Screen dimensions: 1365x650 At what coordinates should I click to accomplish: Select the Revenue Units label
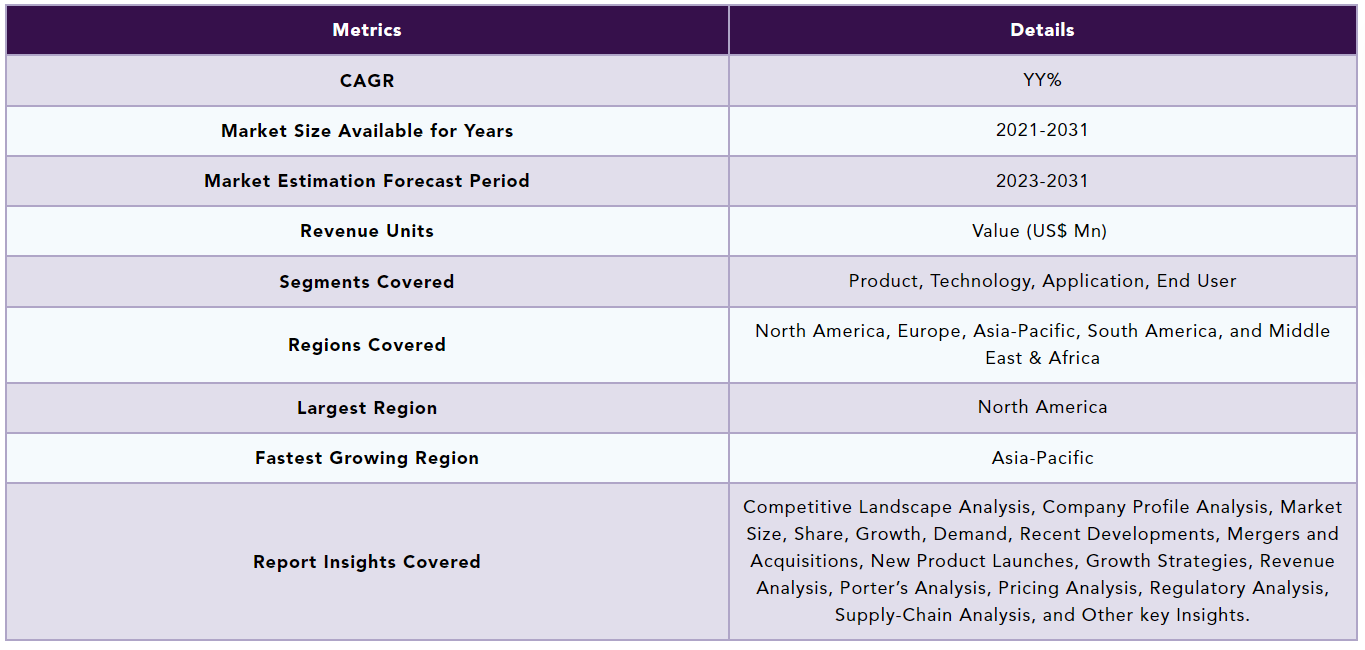point(367,231)
